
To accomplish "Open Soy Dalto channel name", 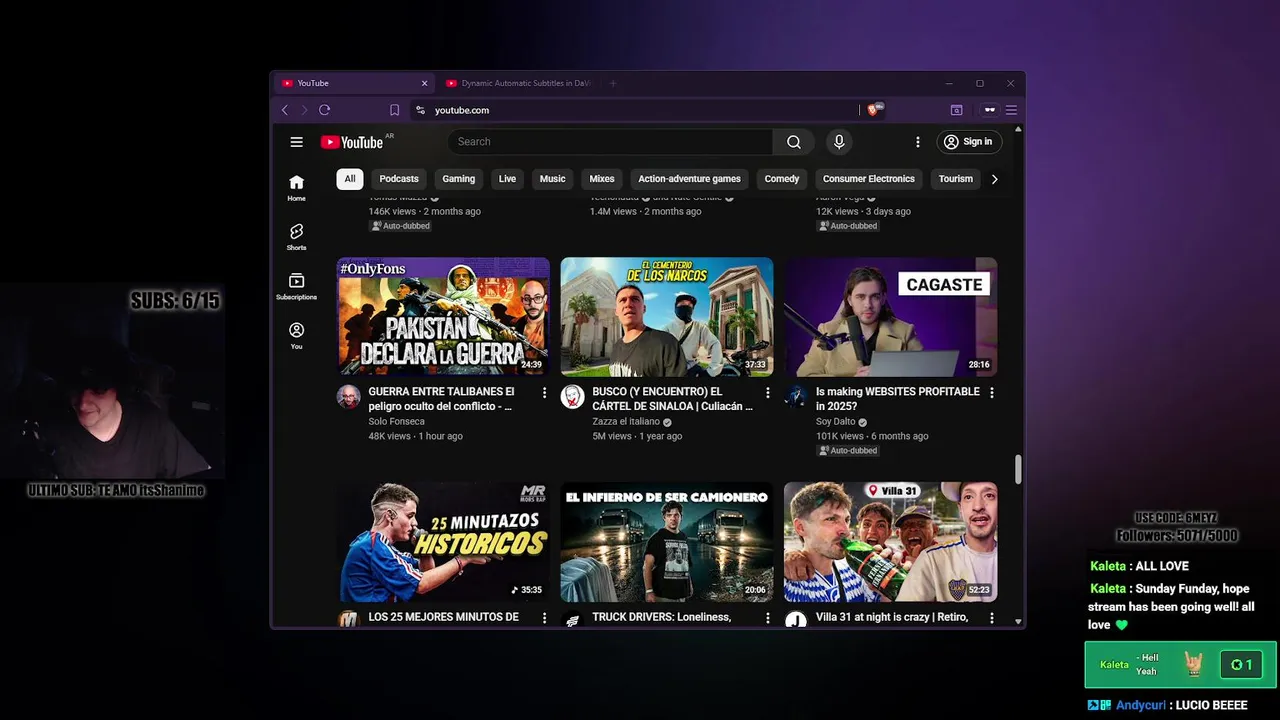I will tap(837, 422).
